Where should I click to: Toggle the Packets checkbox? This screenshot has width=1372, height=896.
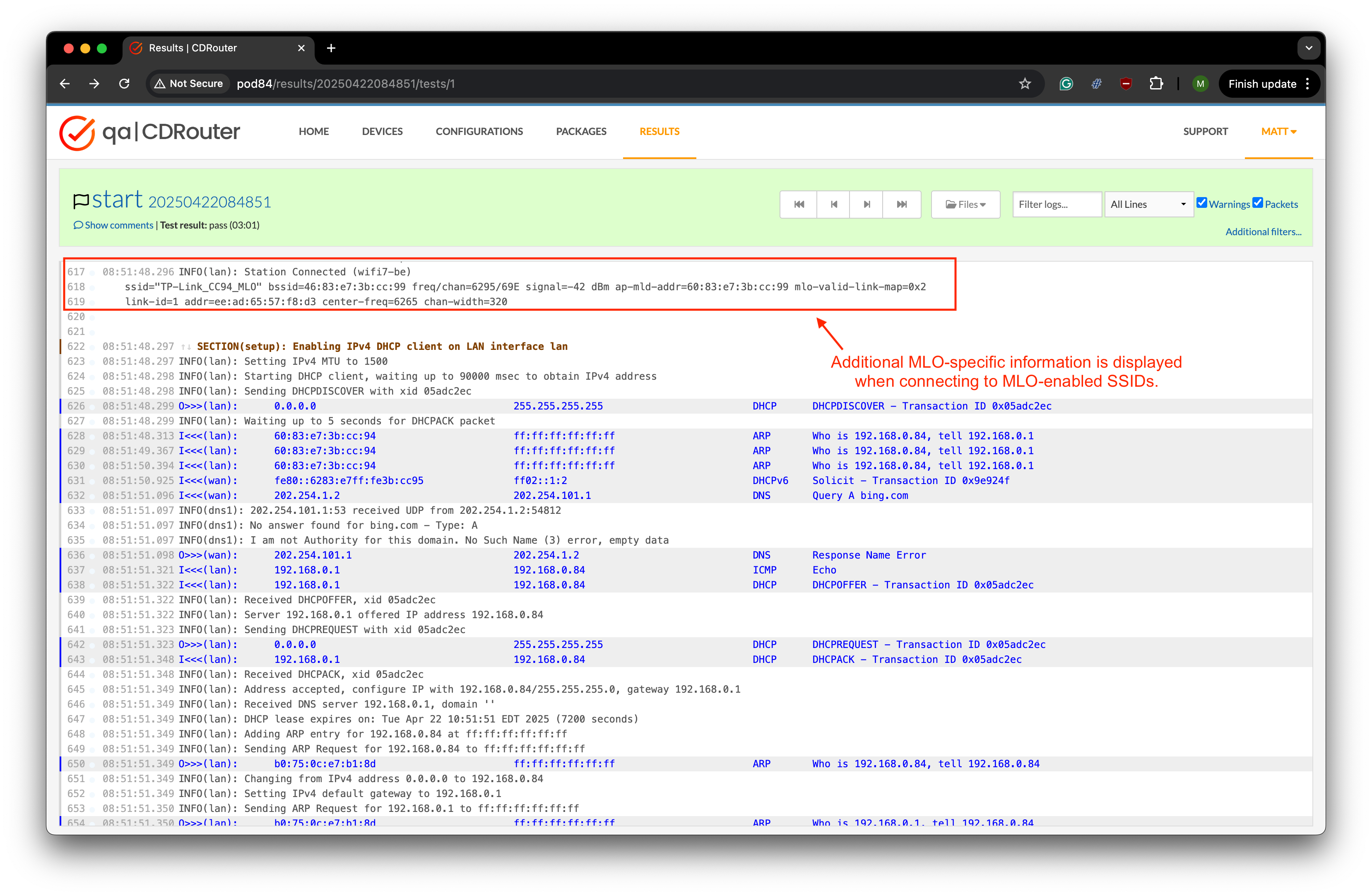pos(1257,202)
